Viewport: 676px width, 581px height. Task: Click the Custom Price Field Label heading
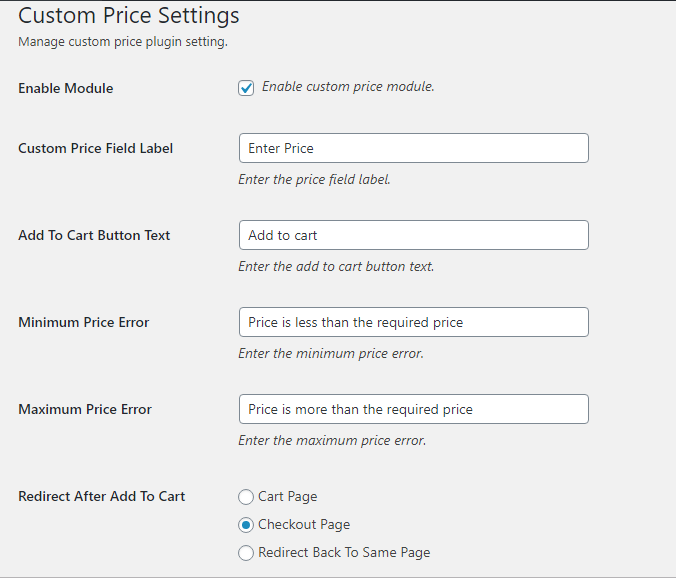point(96,148)
